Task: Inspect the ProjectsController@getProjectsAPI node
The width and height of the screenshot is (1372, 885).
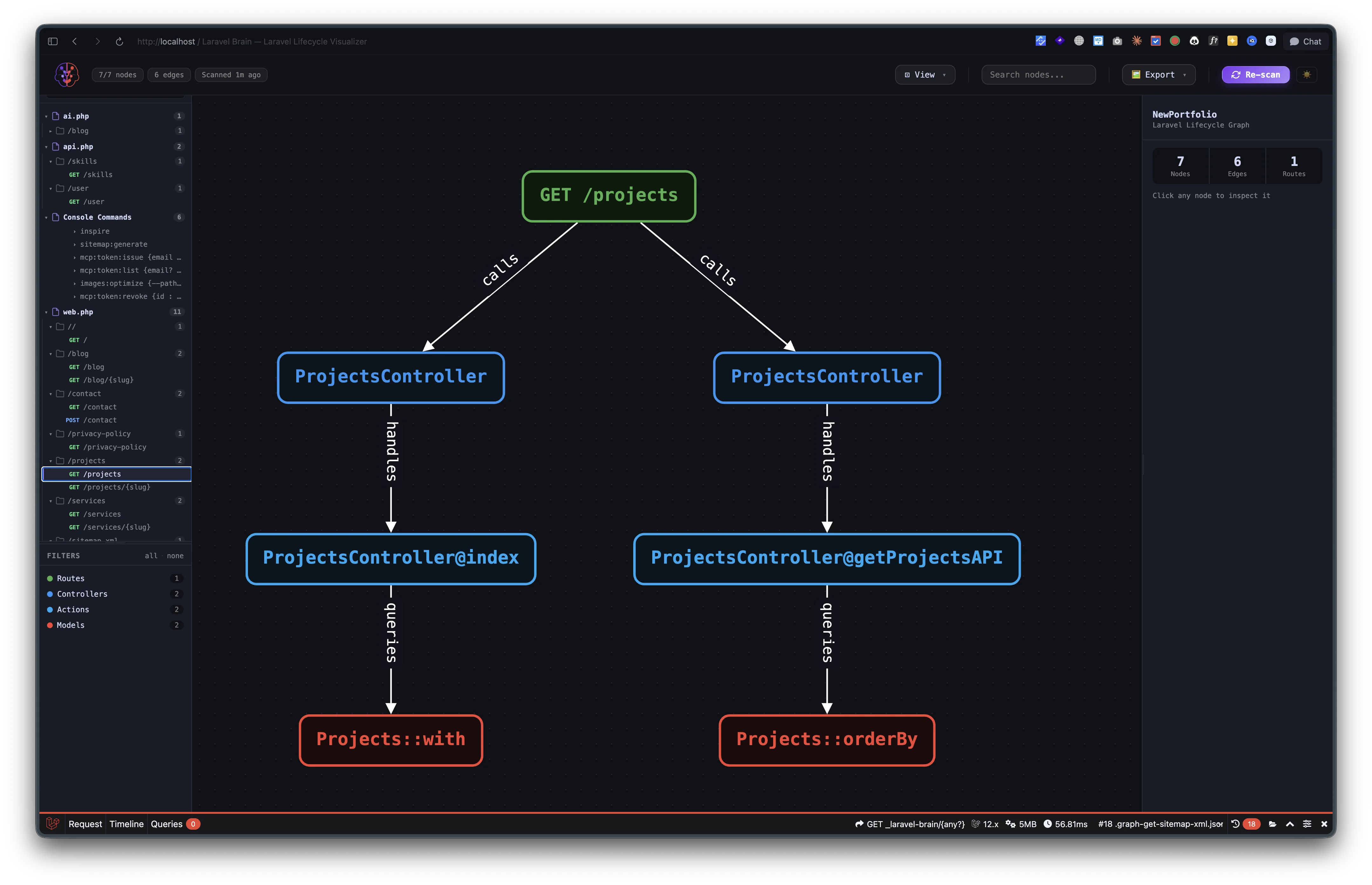Action: pos(827,559)
